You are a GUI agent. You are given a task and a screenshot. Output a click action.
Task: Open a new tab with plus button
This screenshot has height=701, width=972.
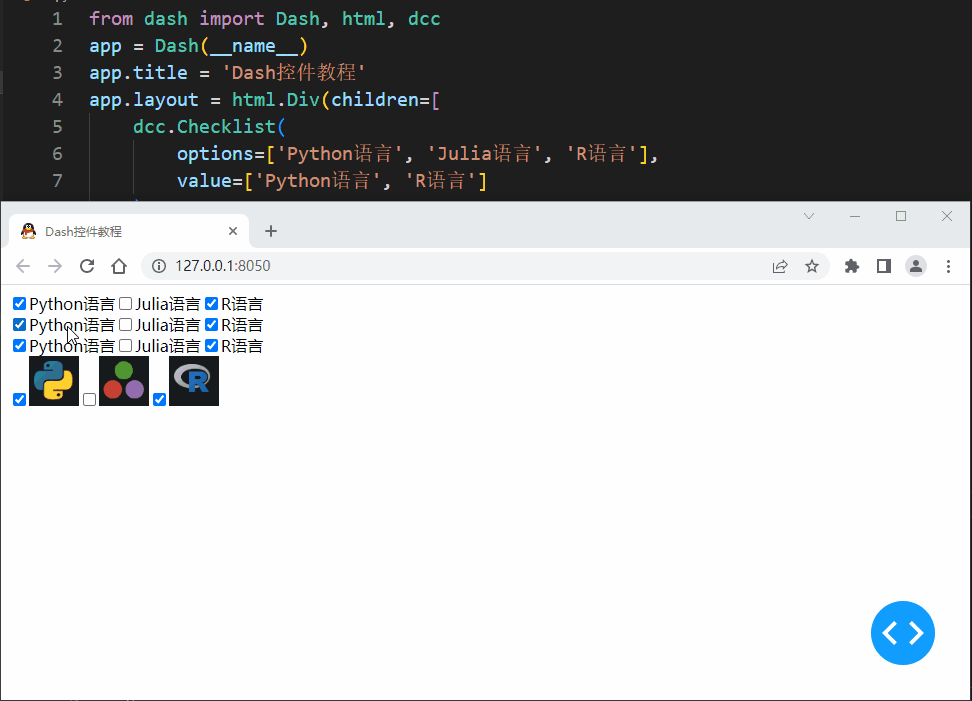coord(271,231)
